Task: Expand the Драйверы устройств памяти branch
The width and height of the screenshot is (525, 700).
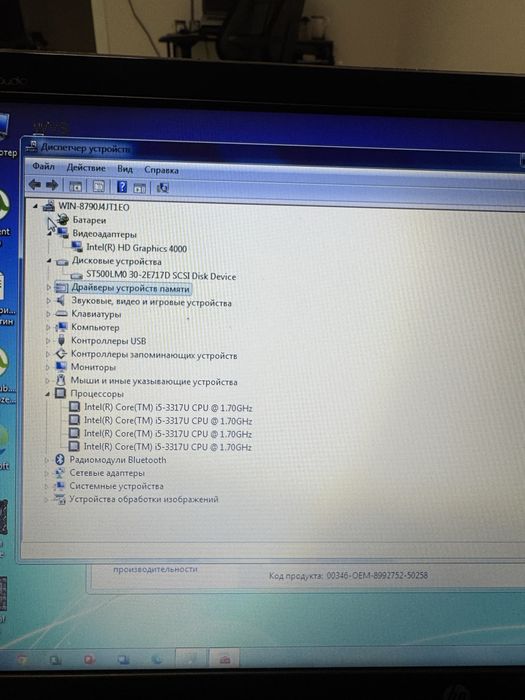Action: (49, 288)
